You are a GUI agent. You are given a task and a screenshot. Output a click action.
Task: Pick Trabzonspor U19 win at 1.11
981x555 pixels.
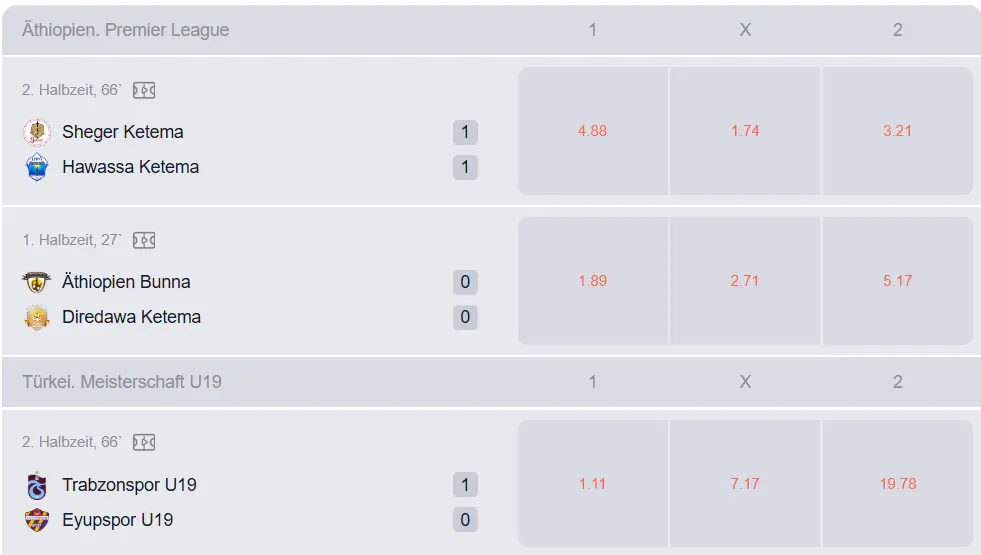pos(593,484)
